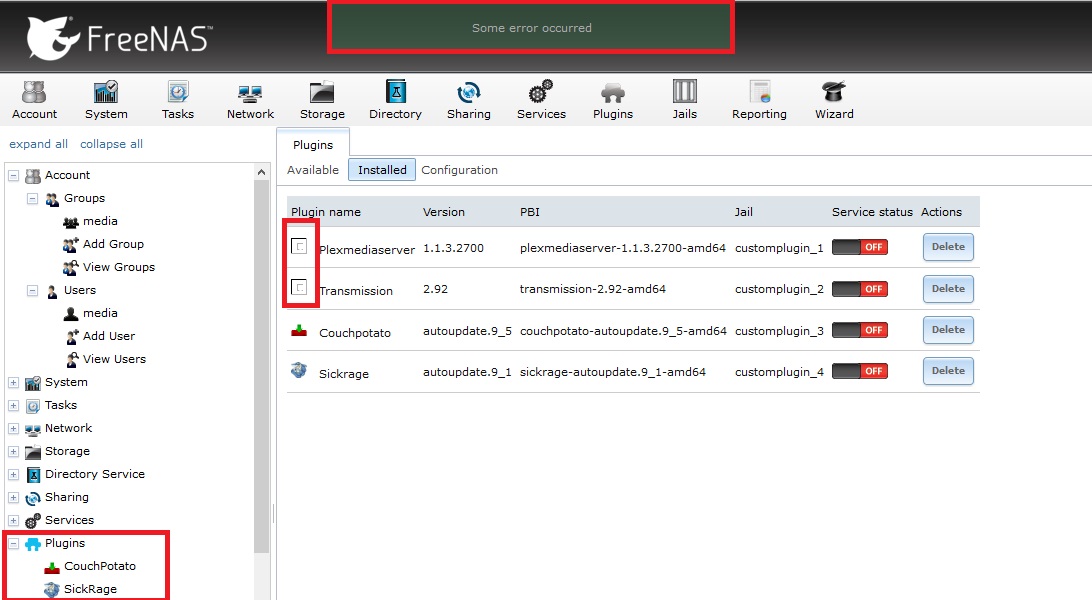Click the Couchpotato plugin icon in the table
This screenshot has height=600, width=1092.
[x=299, y=330]
